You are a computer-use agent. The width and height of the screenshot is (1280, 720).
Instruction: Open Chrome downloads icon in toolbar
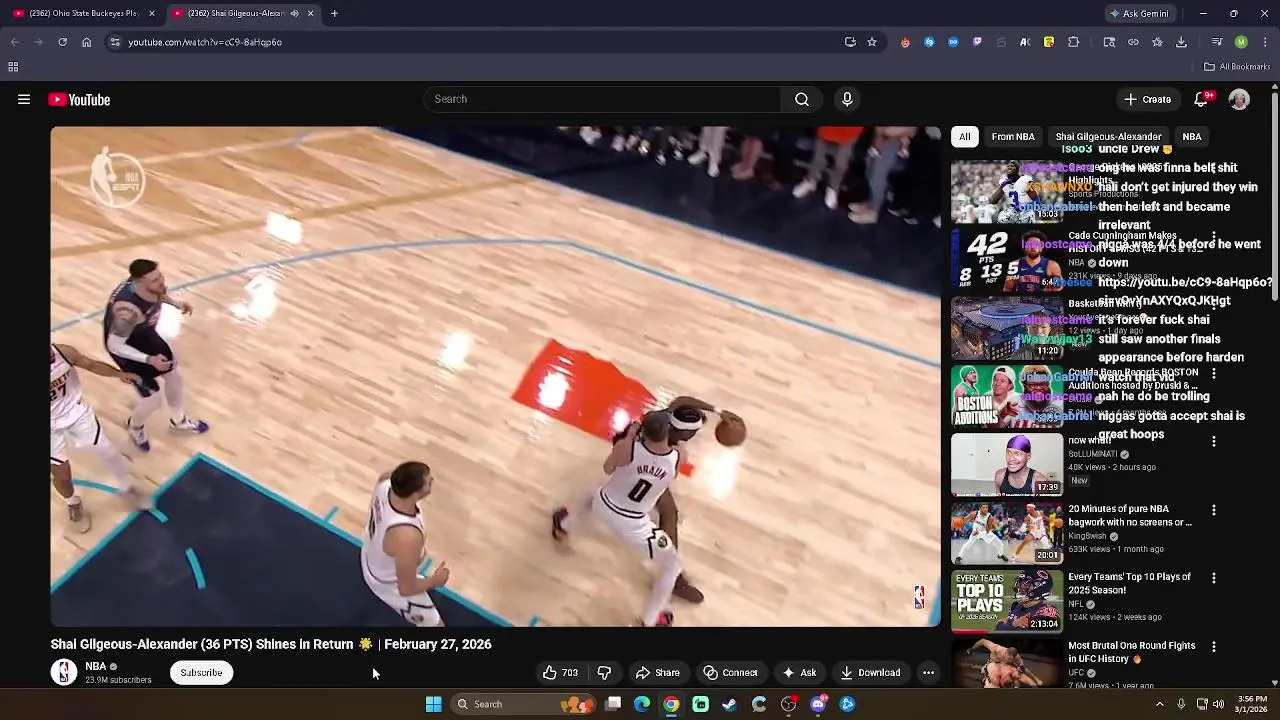pos(1181,42)
